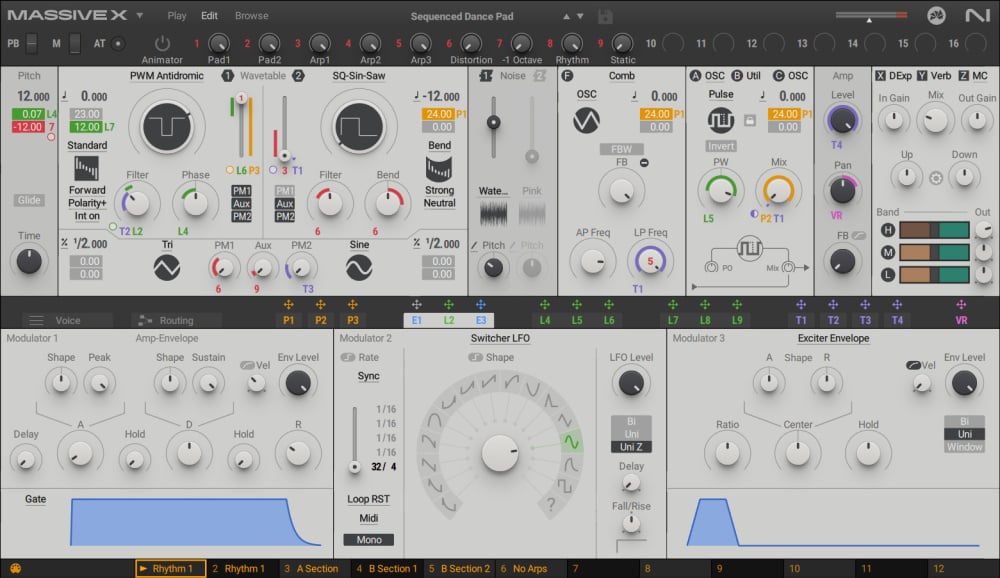The width and height of the screenshot is (1000, 578).
Task: Click the L4 modulation drag handle icon
Action: [545, 305]
